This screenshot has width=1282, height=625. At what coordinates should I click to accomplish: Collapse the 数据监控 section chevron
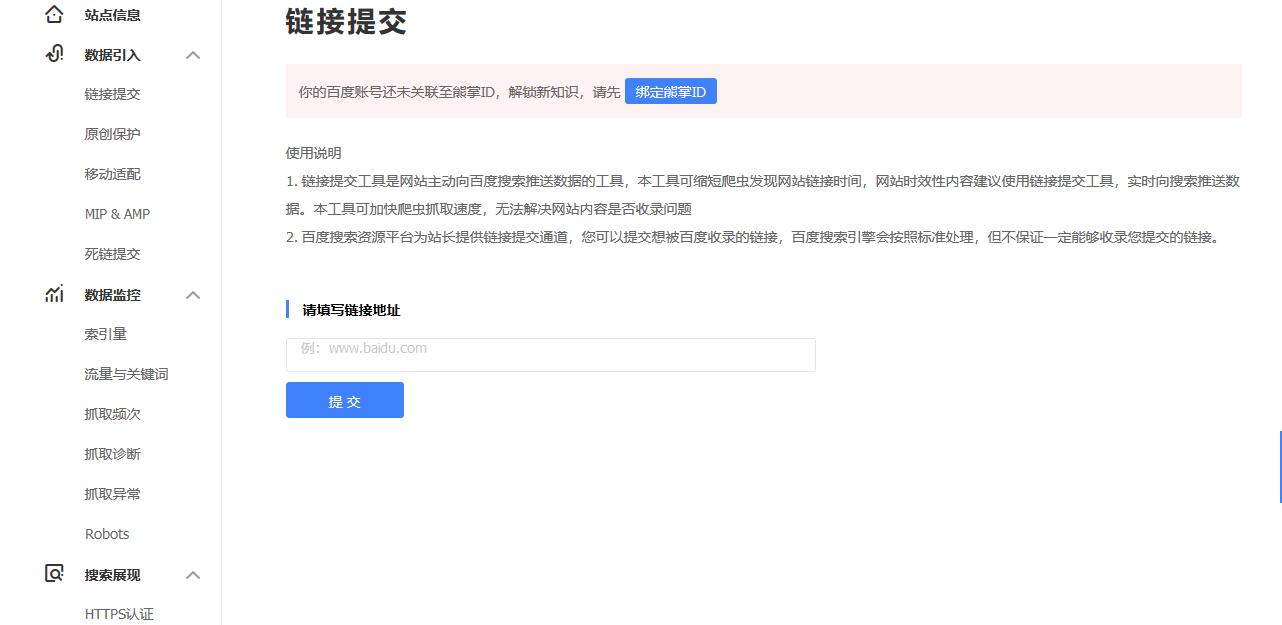point(193,295)
